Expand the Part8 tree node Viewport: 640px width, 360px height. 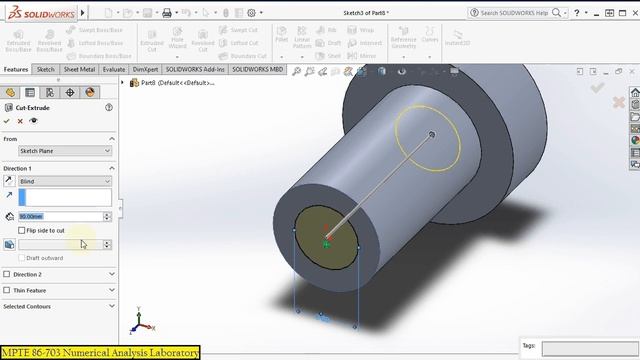[x=122, y=82]
